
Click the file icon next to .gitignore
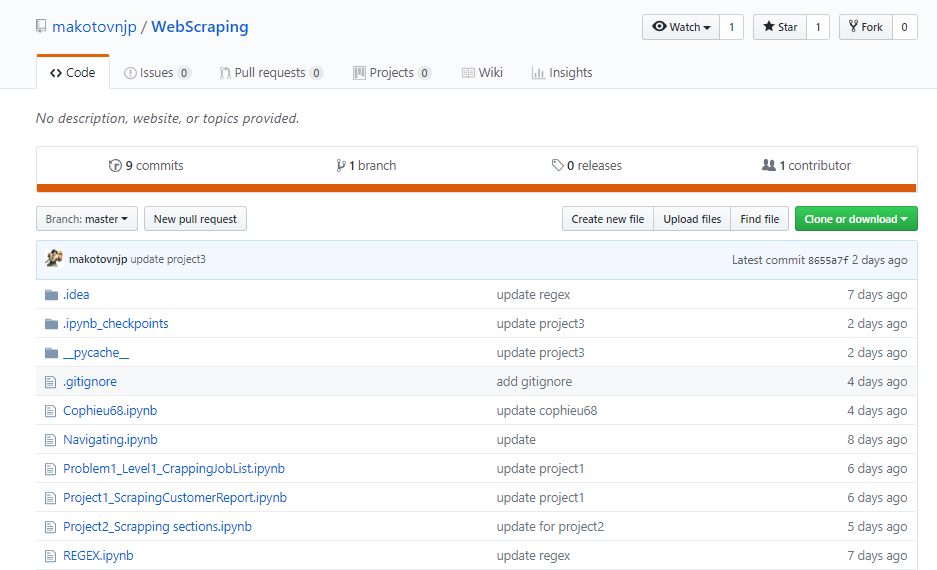click(x=51, y=382)
